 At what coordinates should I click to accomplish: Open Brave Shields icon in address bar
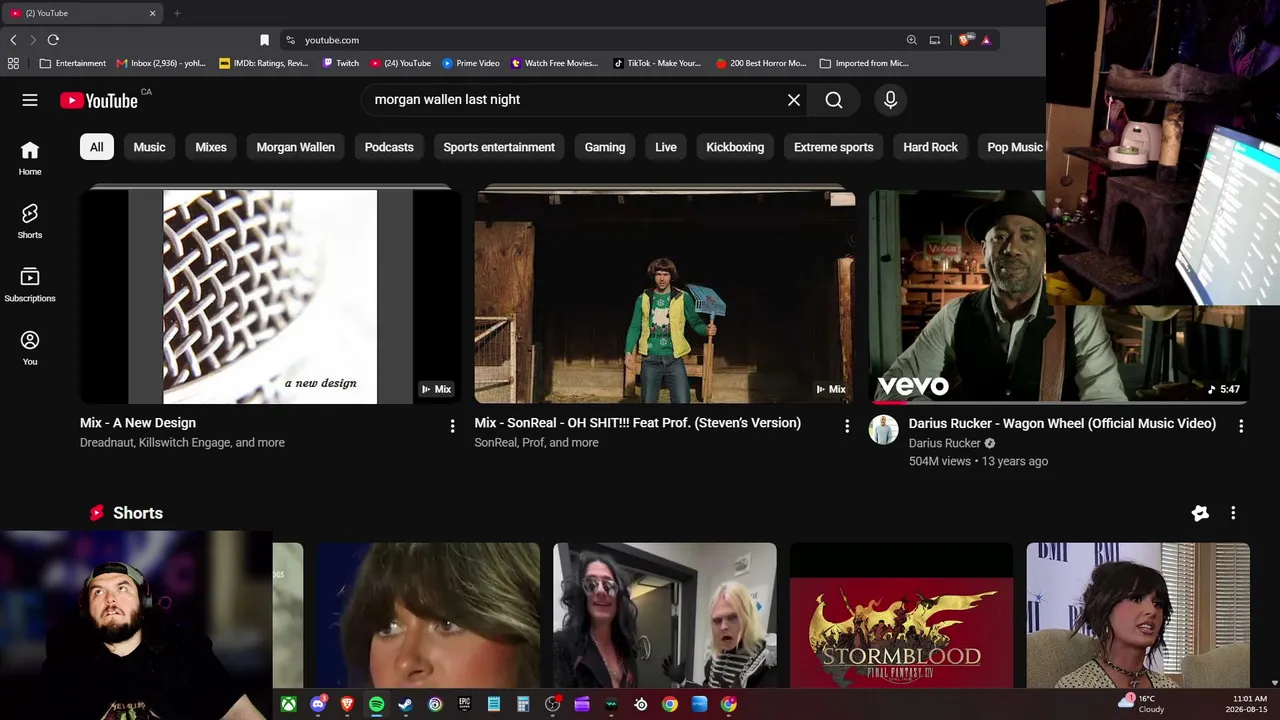point(964,40)
